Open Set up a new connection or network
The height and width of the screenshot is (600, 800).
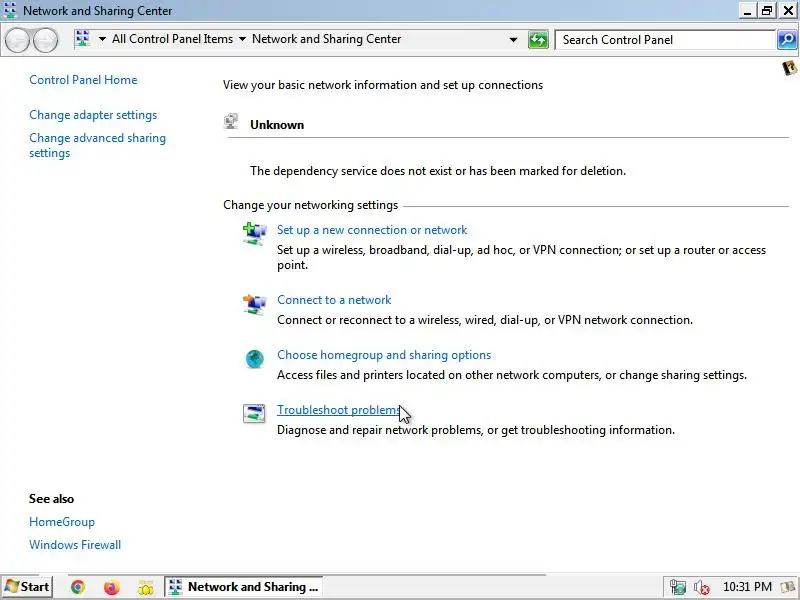[372, 230]
